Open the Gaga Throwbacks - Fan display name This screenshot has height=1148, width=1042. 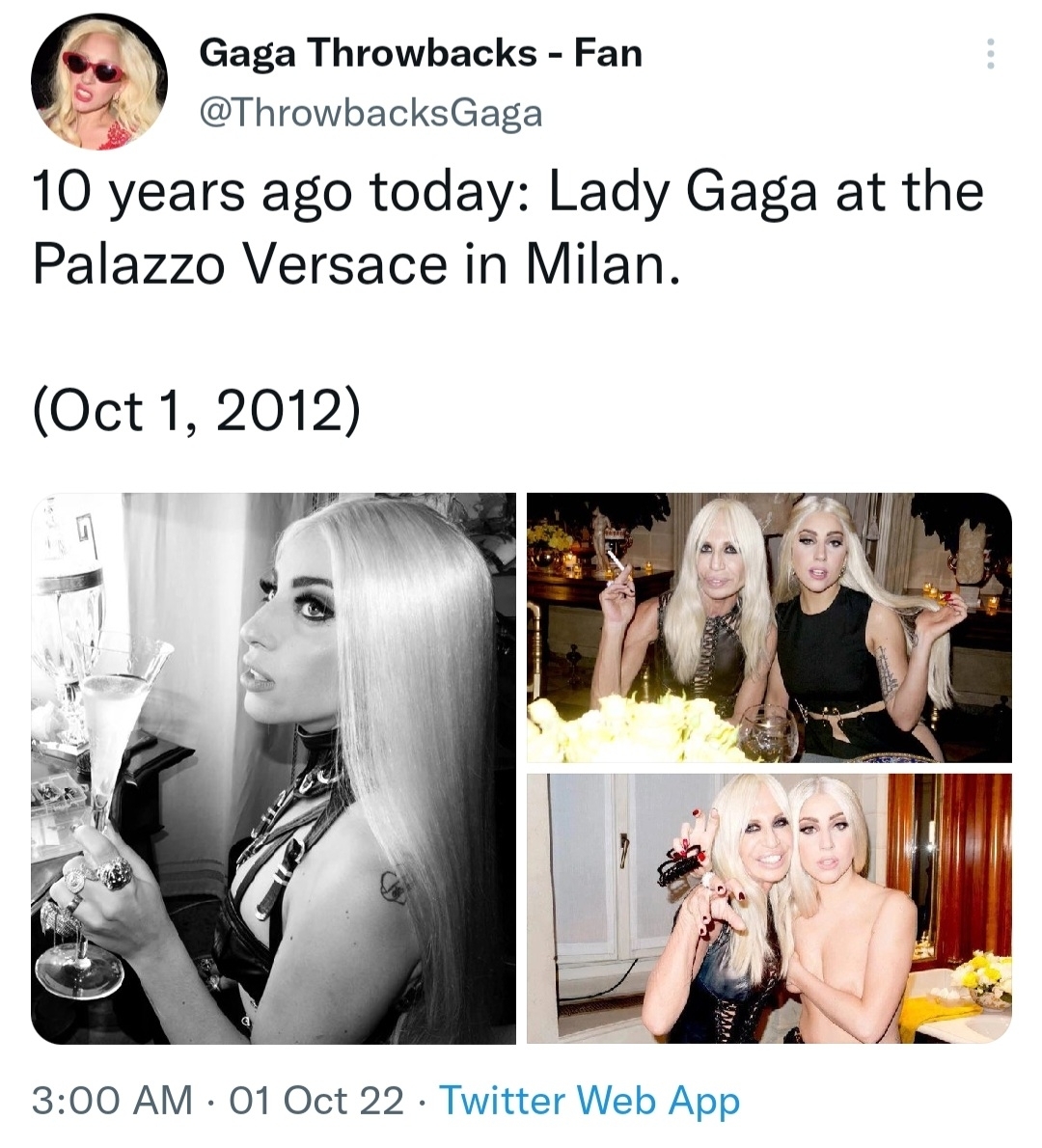click(421, 53)
